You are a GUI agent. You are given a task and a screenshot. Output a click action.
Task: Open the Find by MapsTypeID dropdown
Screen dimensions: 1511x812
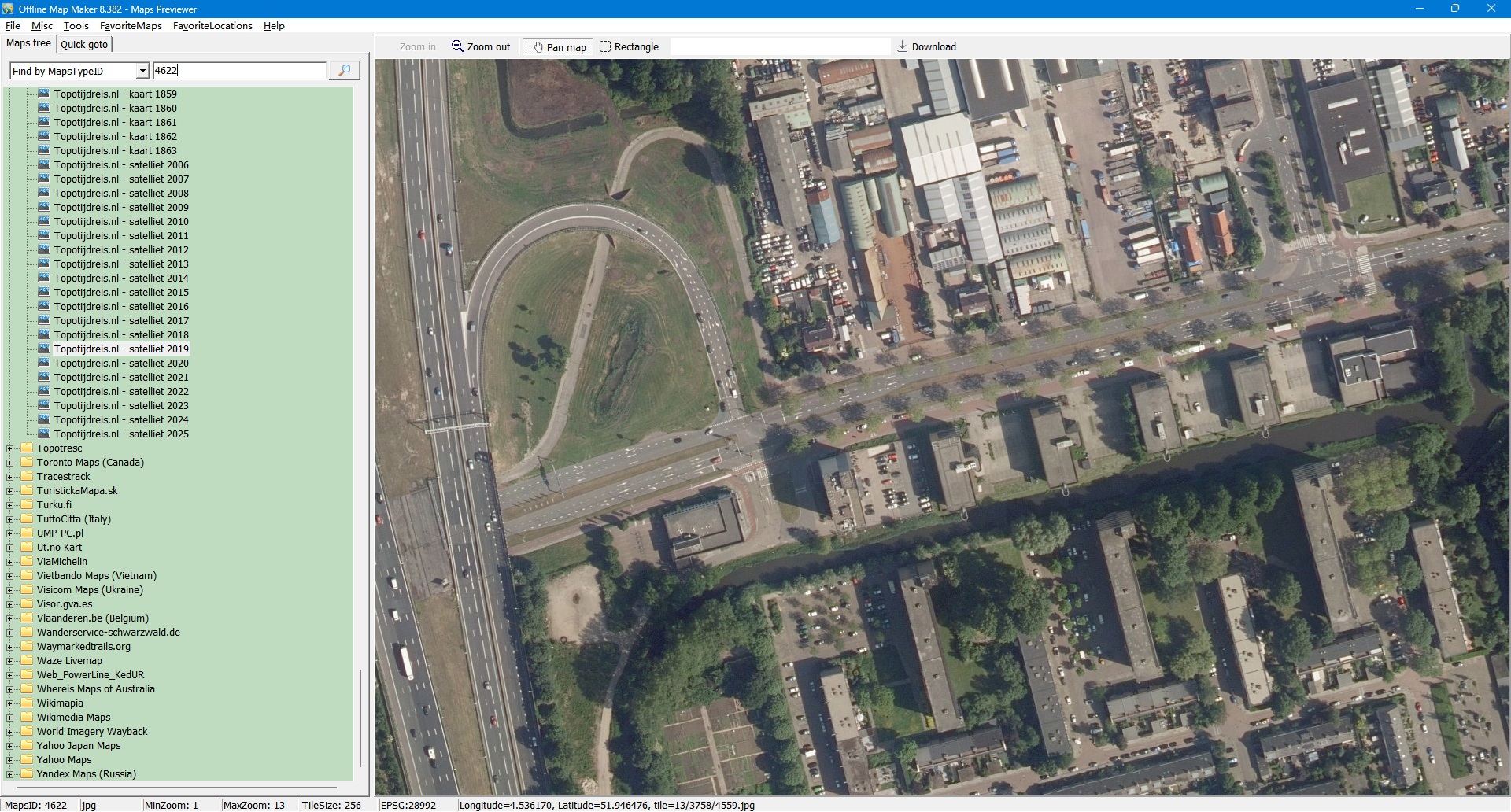tap(142, 72)
